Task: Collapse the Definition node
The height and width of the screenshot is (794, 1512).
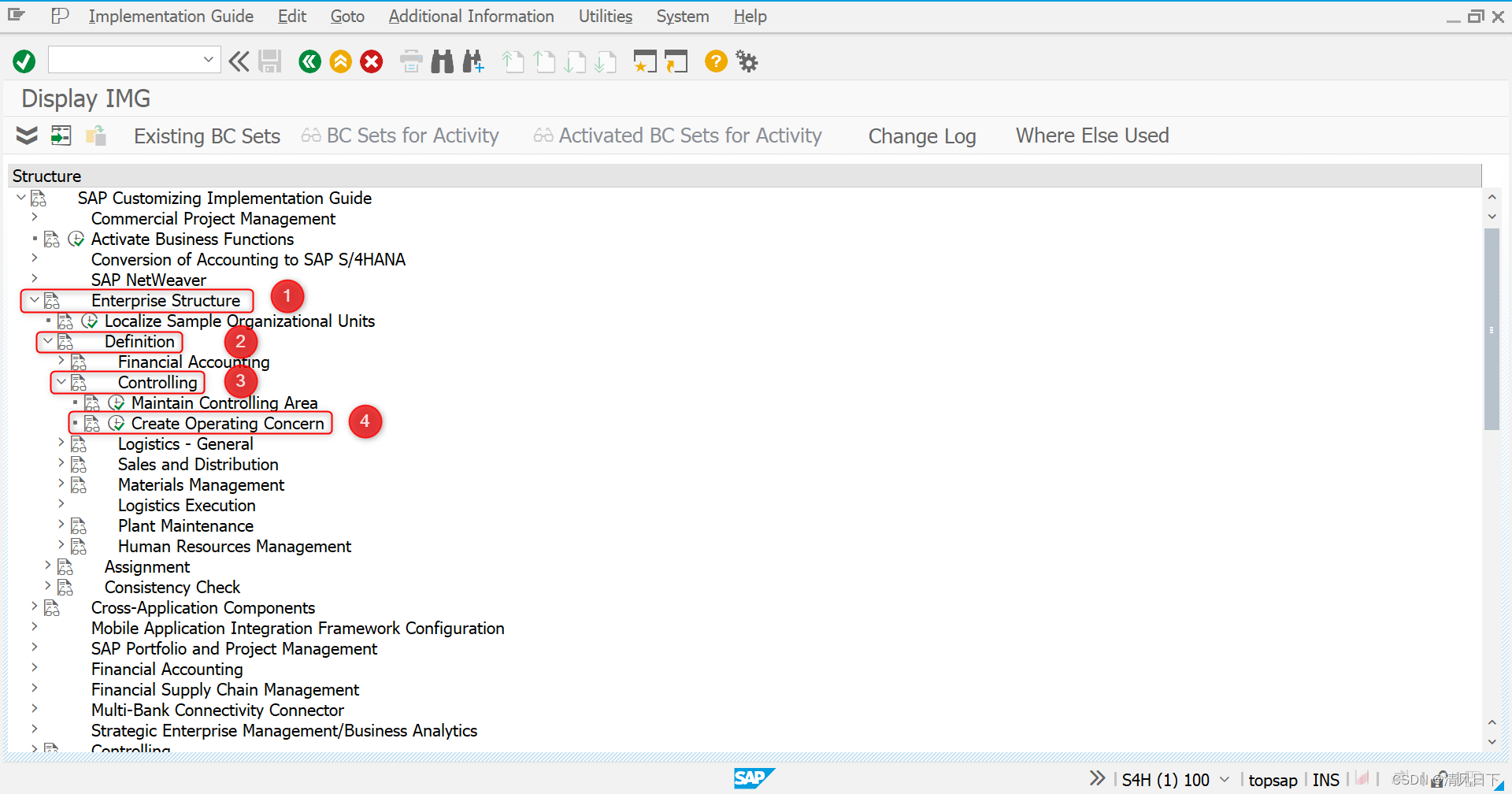Action: [47, 340]
